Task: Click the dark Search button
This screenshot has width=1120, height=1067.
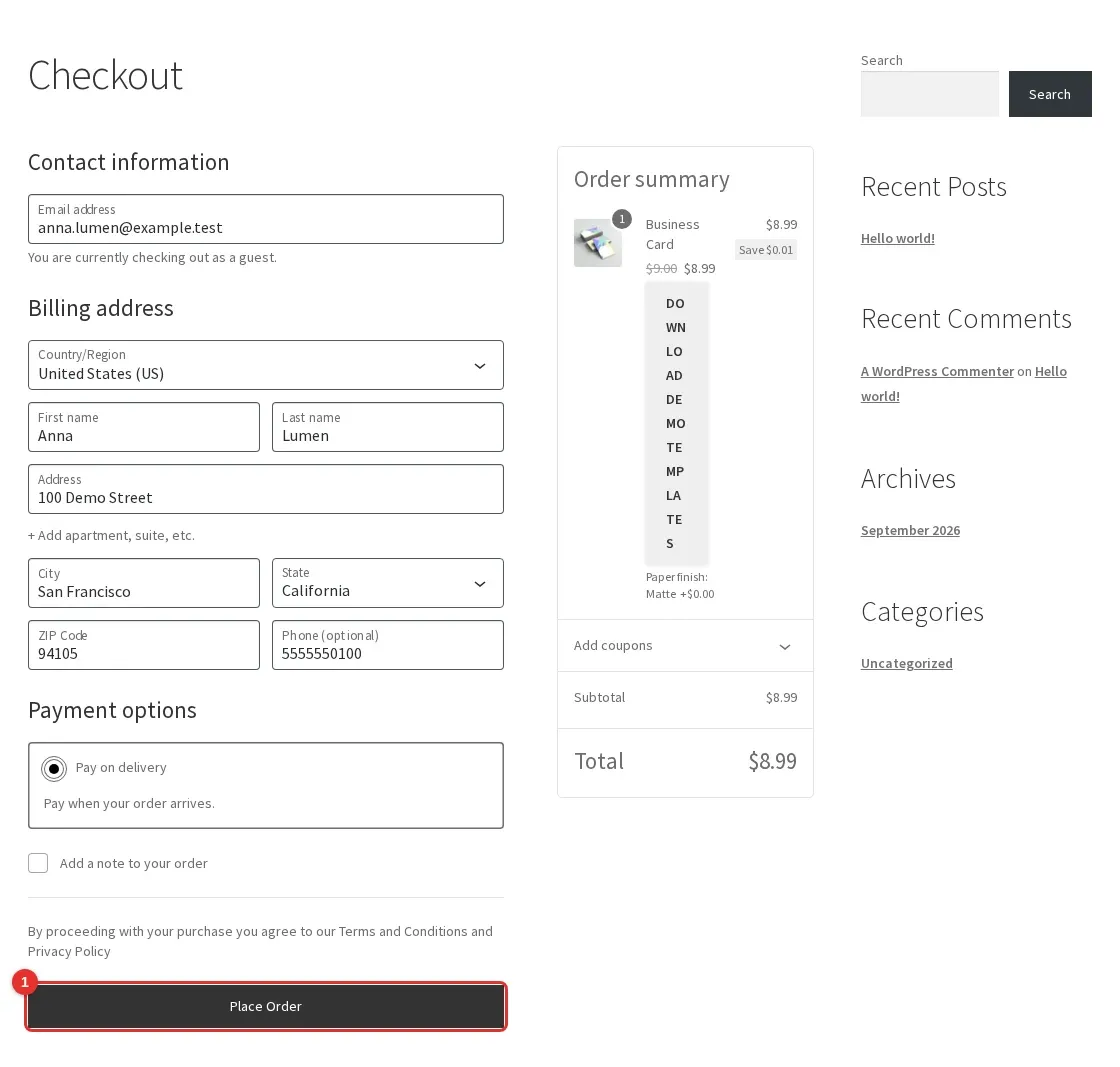Action: (1050, 94)
